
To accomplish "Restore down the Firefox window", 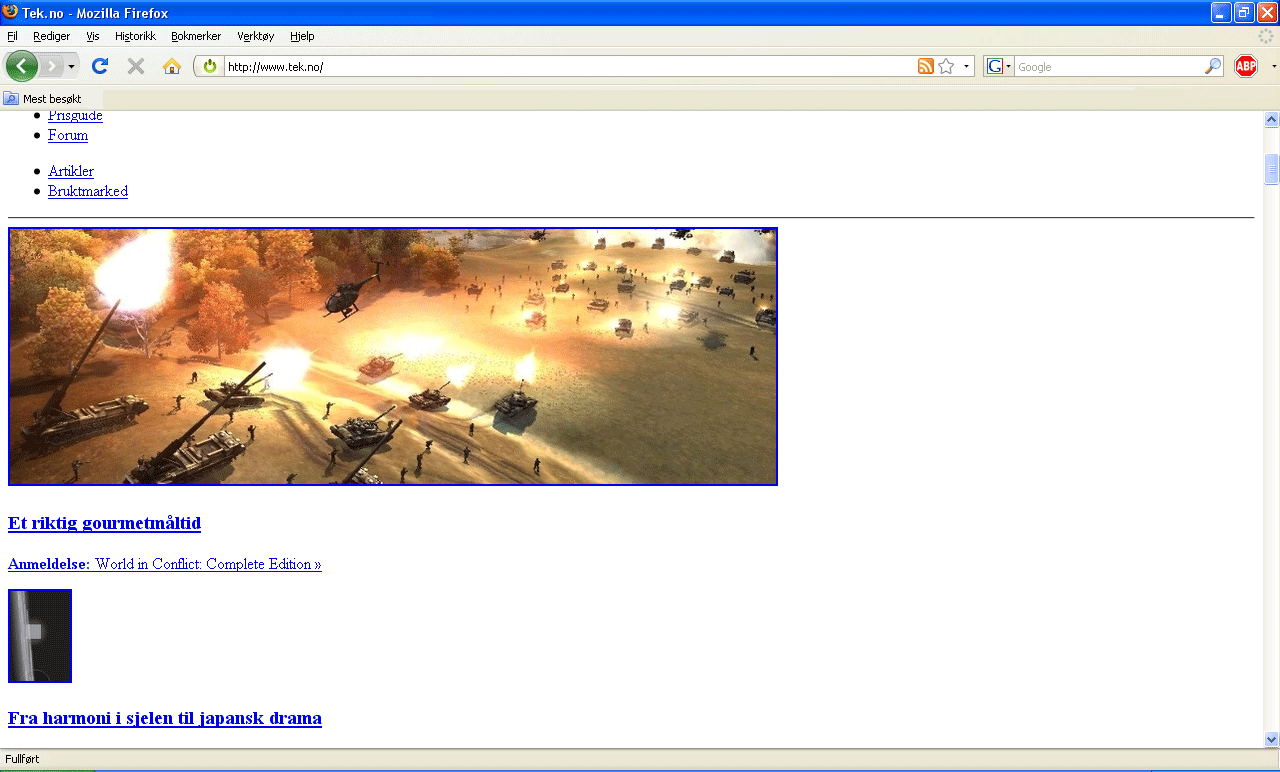I will click(x=1244, y=13).
